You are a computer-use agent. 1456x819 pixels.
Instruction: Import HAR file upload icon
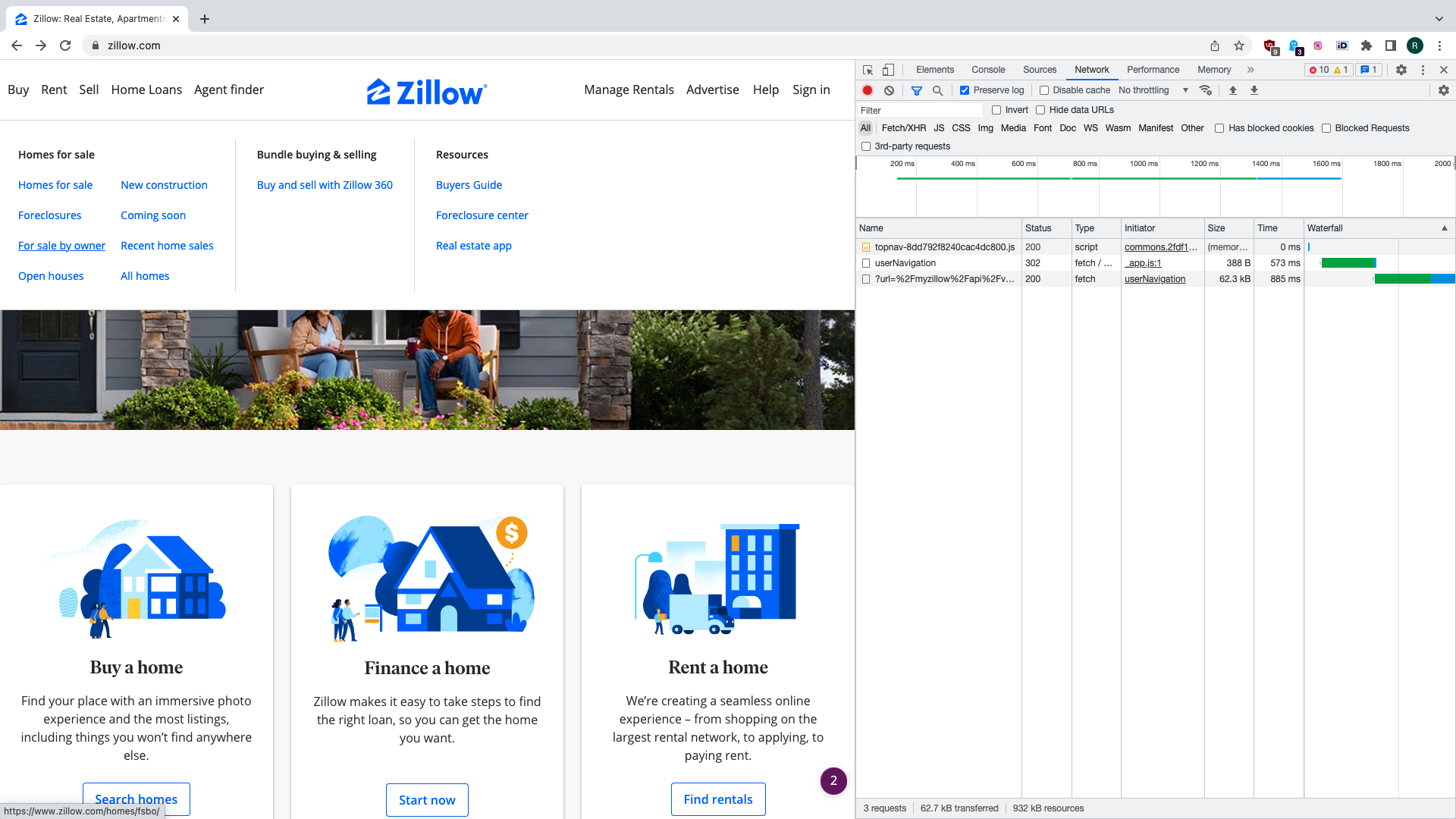coord(1233,90)
